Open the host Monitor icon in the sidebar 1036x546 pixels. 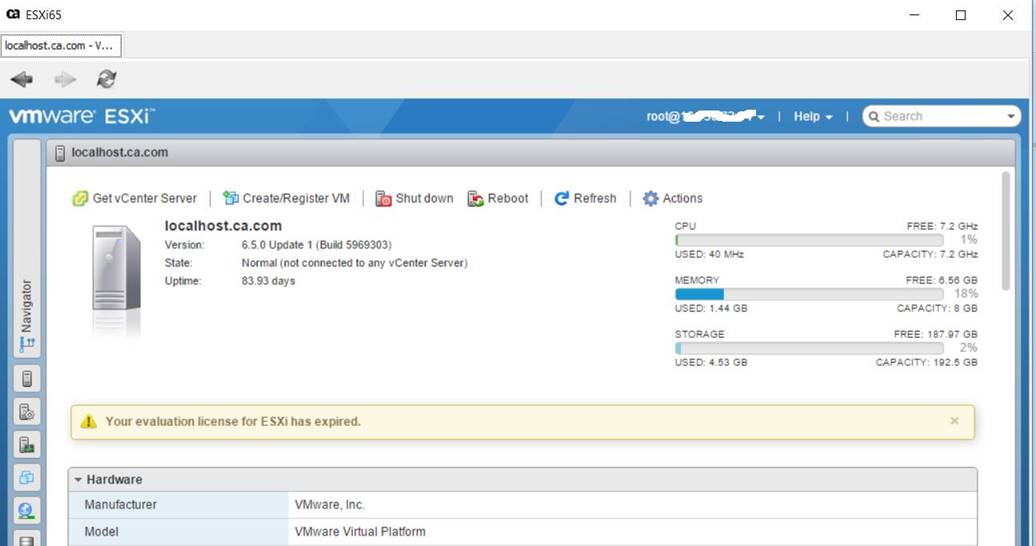26,445
